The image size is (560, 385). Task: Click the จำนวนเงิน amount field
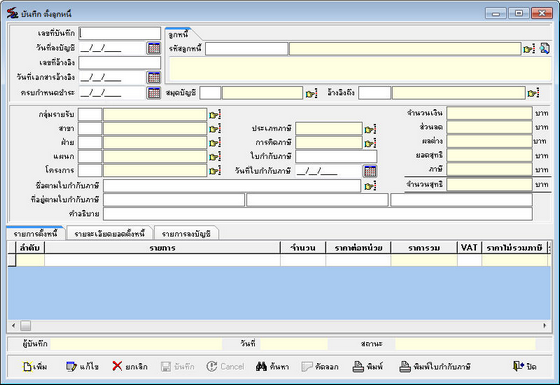click(489, 113)
